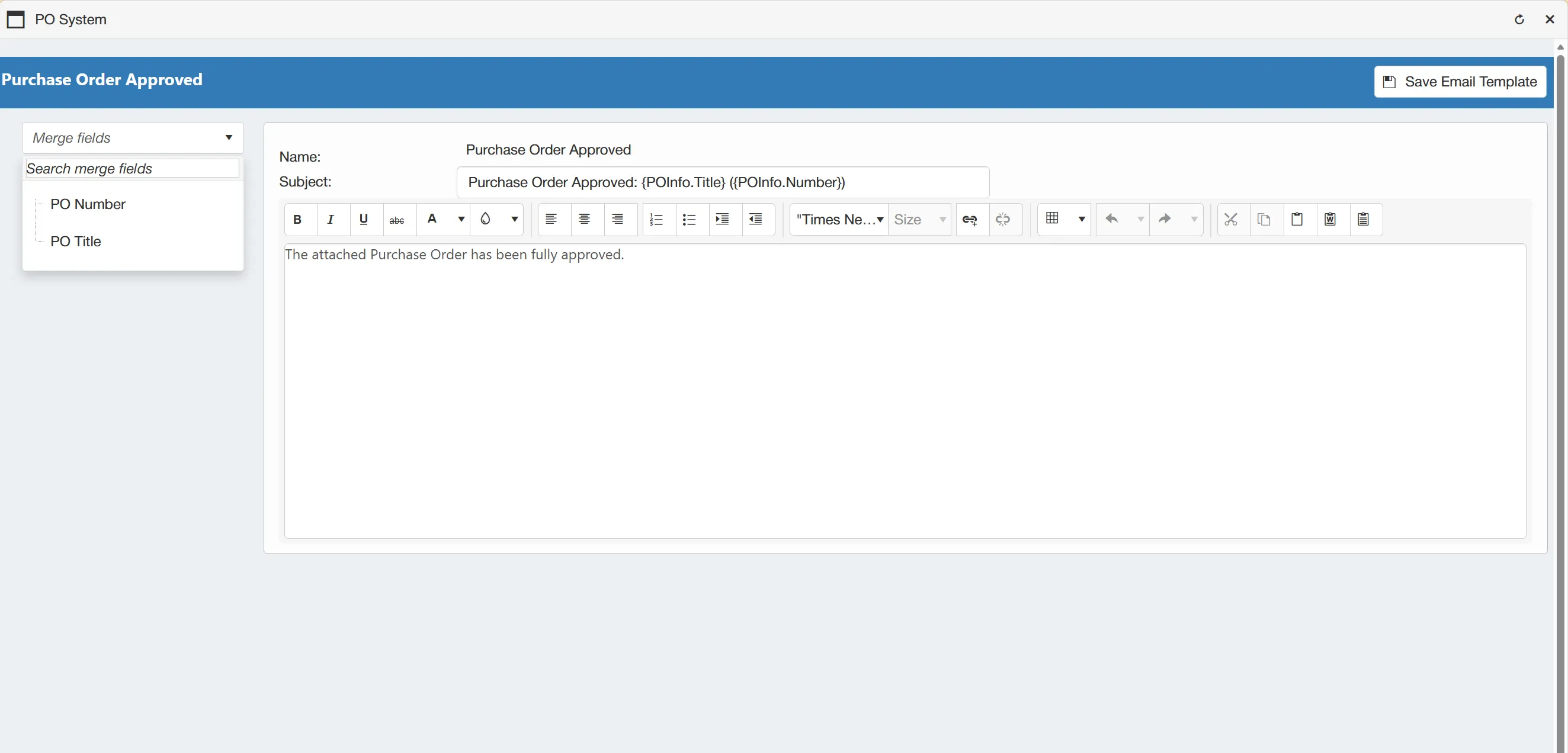
Task: Open the background color dropdown arrow
Action: pyautogui.click(x=514, y=220)
